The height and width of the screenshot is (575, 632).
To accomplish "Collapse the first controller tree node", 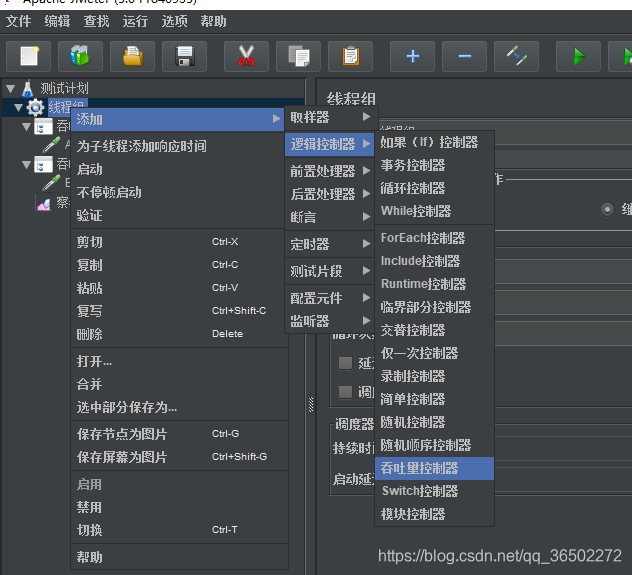I will coord(26,127).
